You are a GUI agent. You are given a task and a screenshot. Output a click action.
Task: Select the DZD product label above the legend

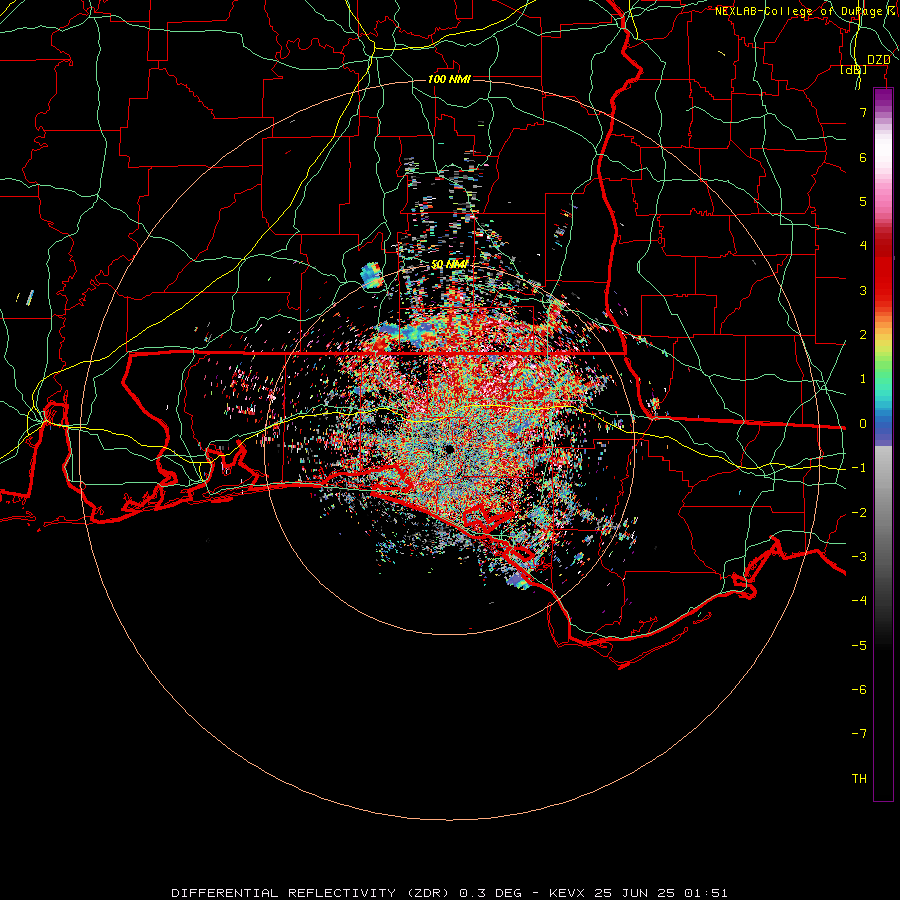(878, 60)
